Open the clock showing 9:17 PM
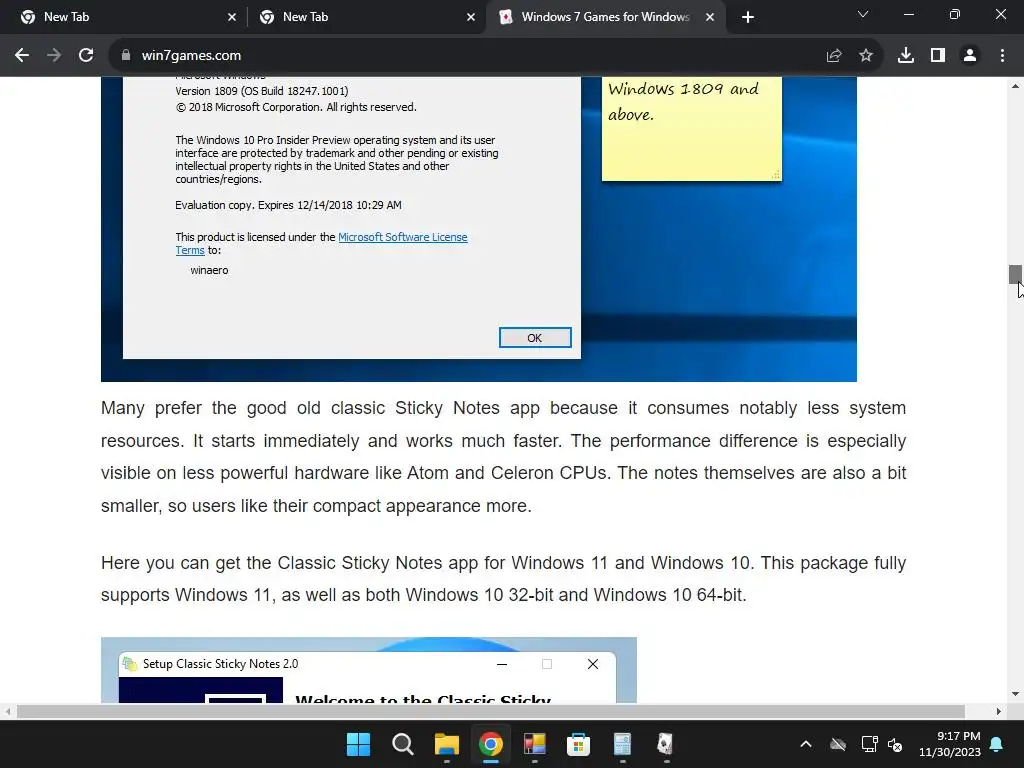The width and height of the screenshot is (1024, 768). (x=950, y=744)
